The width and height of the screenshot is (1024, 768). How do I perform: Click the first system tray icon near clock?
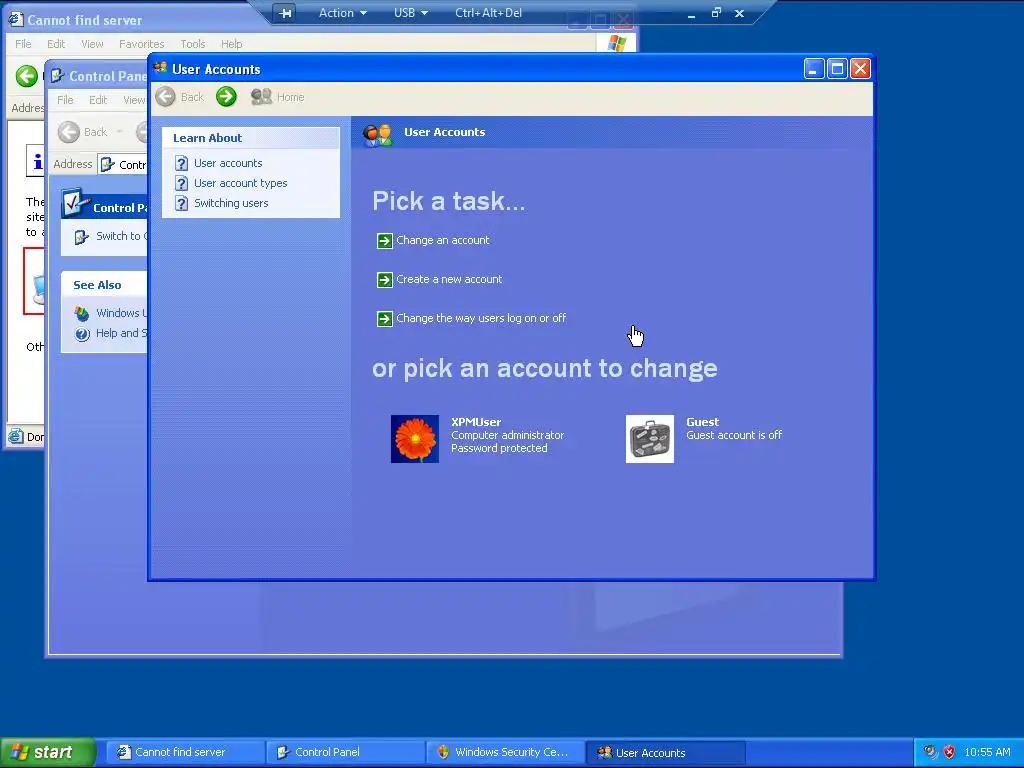coord(930,752)
